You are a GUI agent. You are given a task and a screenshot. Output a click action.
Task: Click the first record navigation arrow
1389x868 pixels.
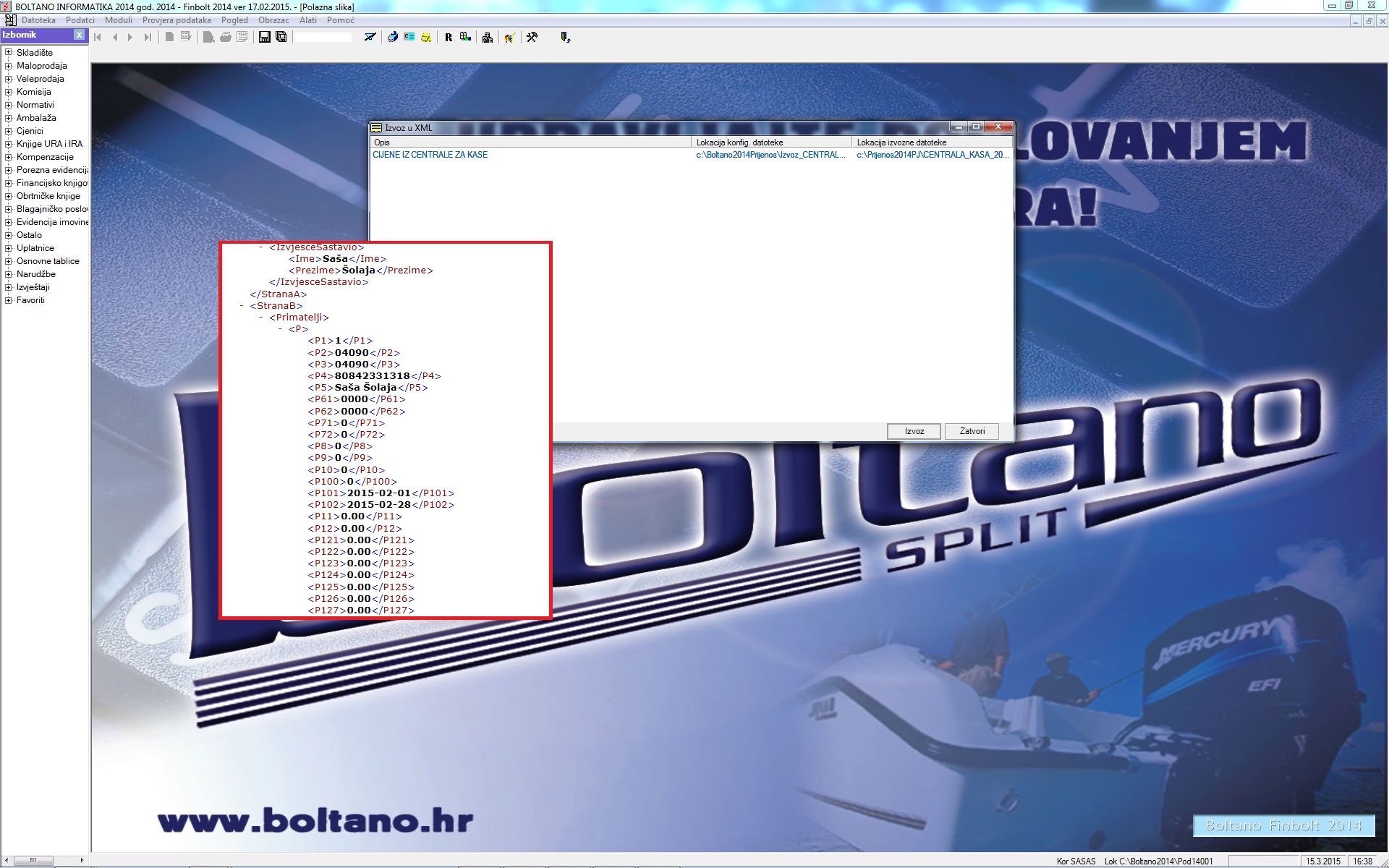[x=98, y=37]
